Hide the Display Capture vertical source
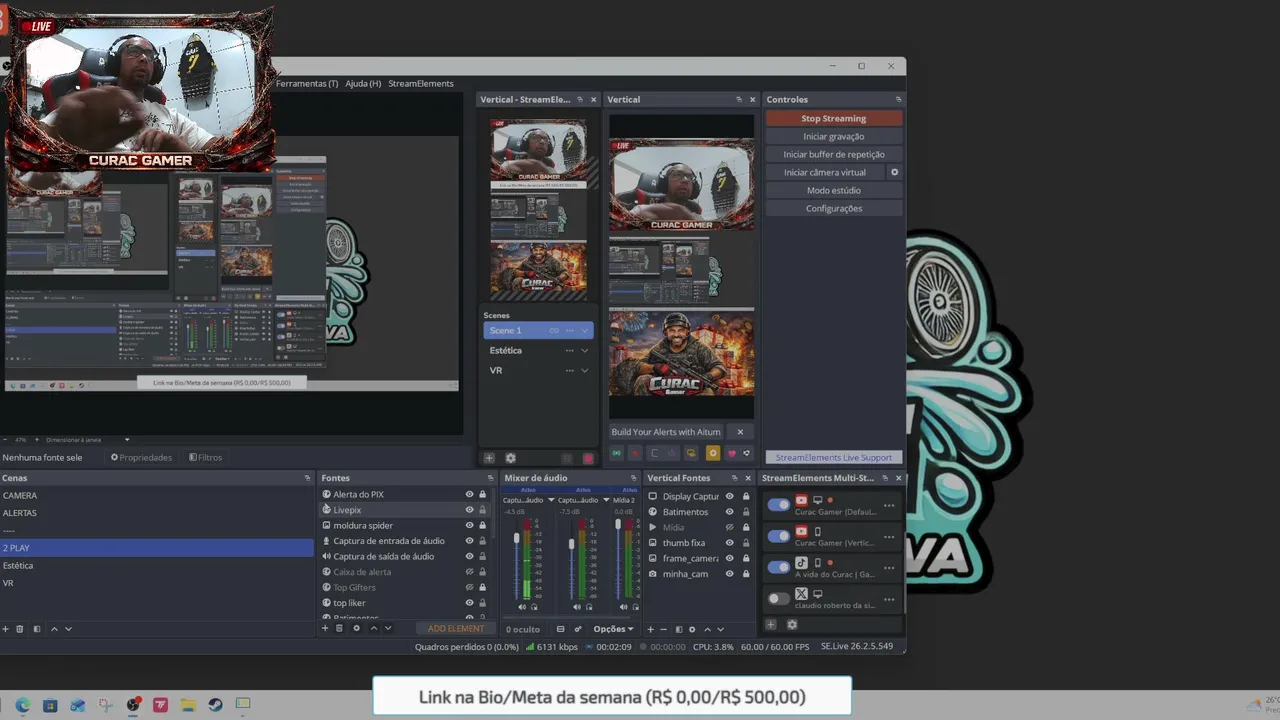 [729, 496]
